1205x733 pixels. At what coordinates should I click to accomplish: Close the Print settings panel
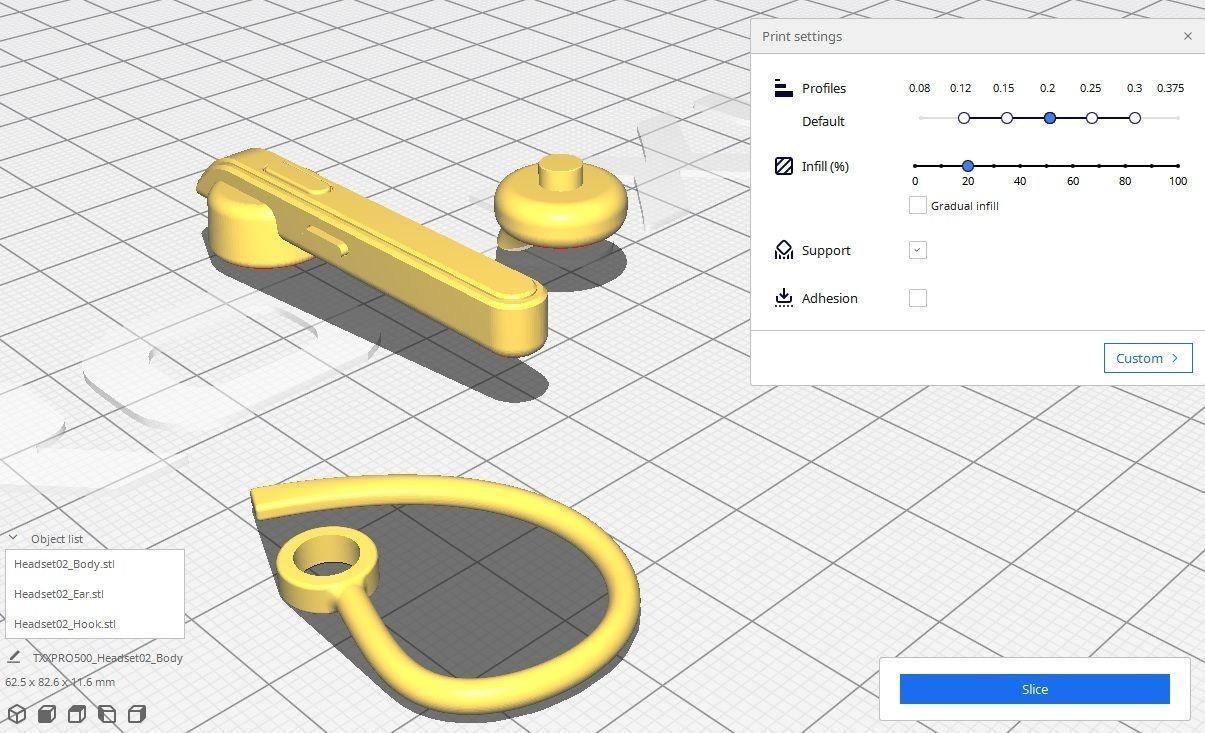1187,36
